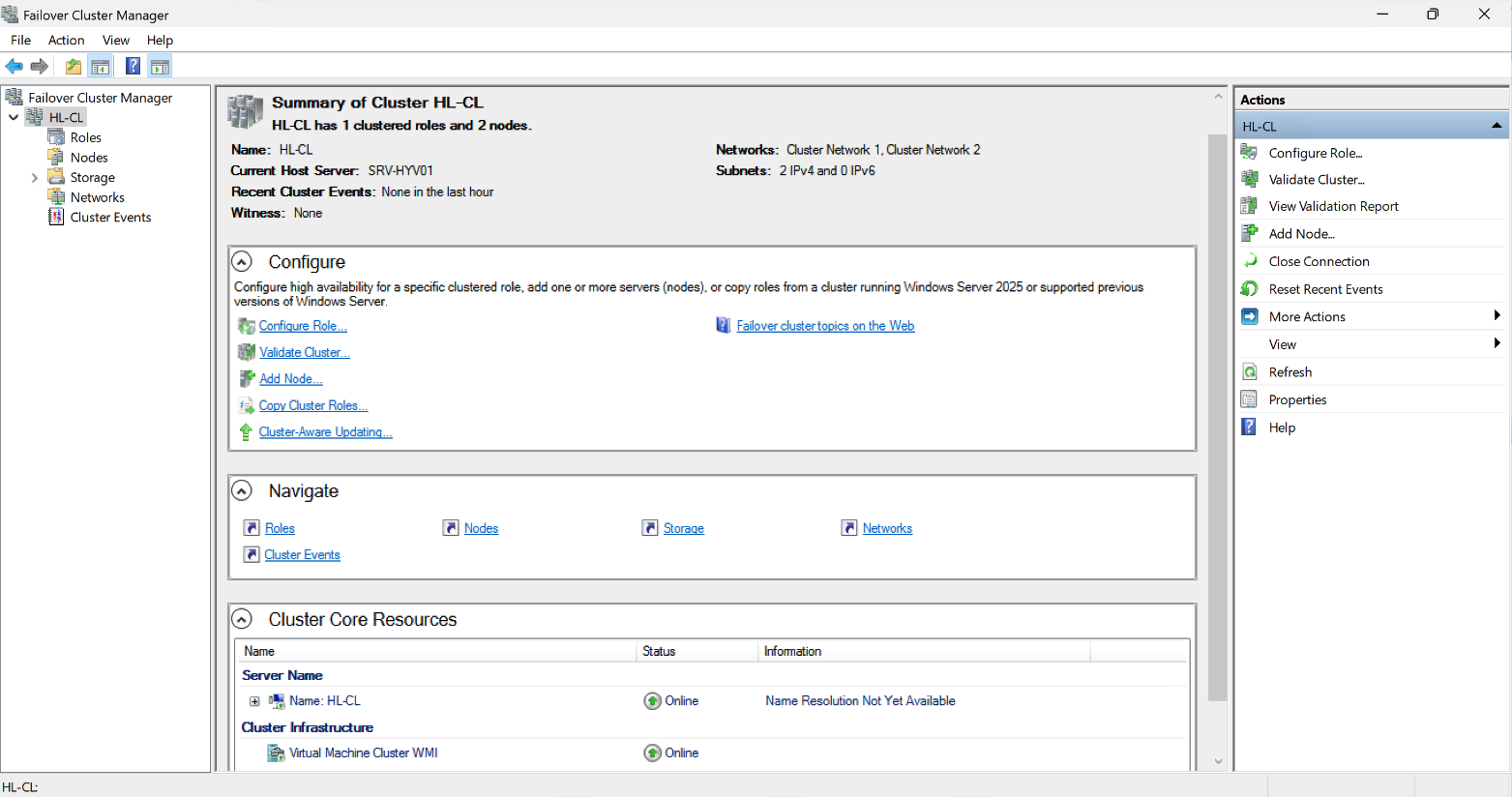Screen dimensions: 1512x797
Task: Click the Refresh icon in Actions pane
Action: (1250, 372)
